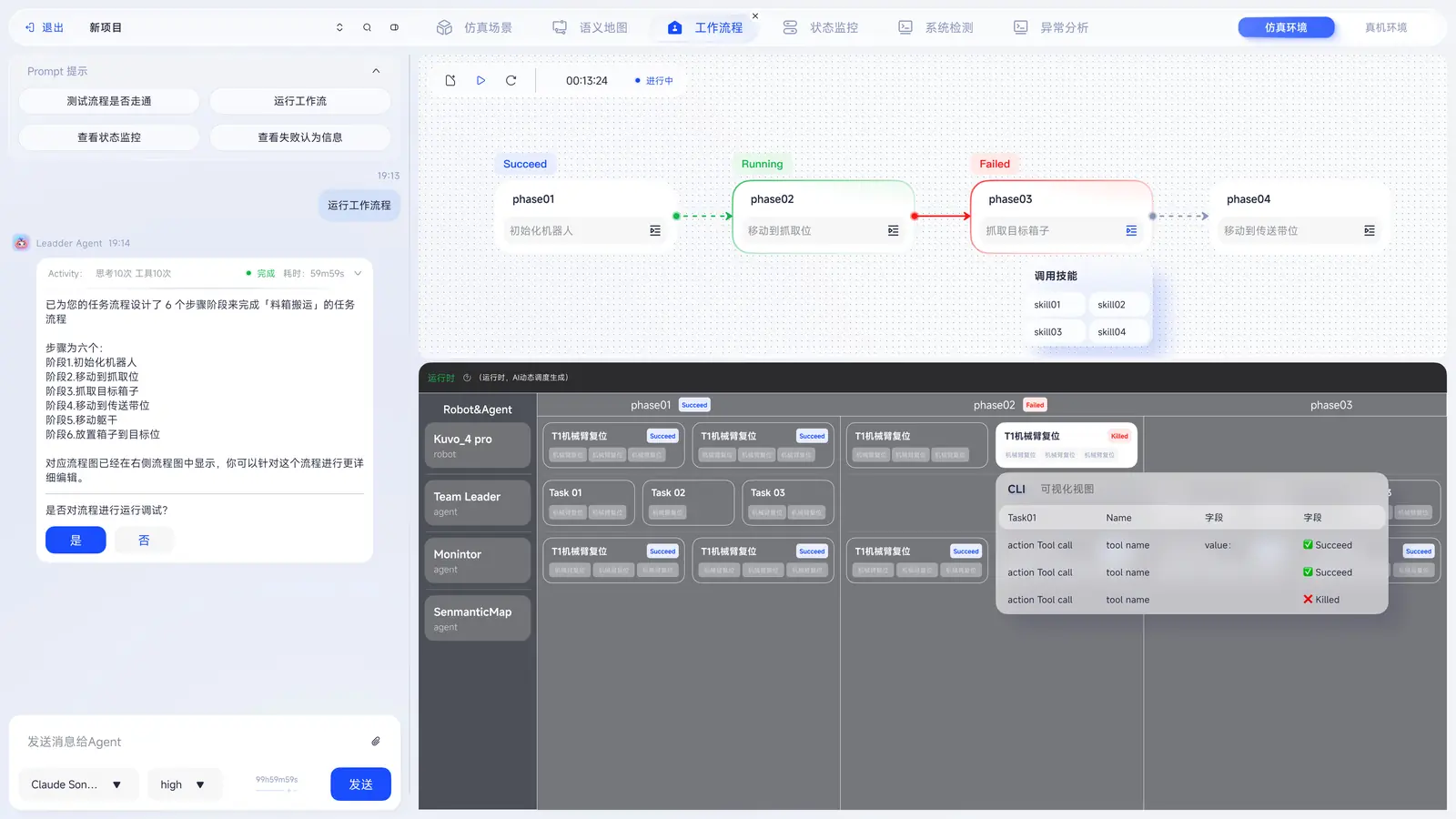Close the 工作流程 tab
1456x819 pixels.
click(755, 15)
